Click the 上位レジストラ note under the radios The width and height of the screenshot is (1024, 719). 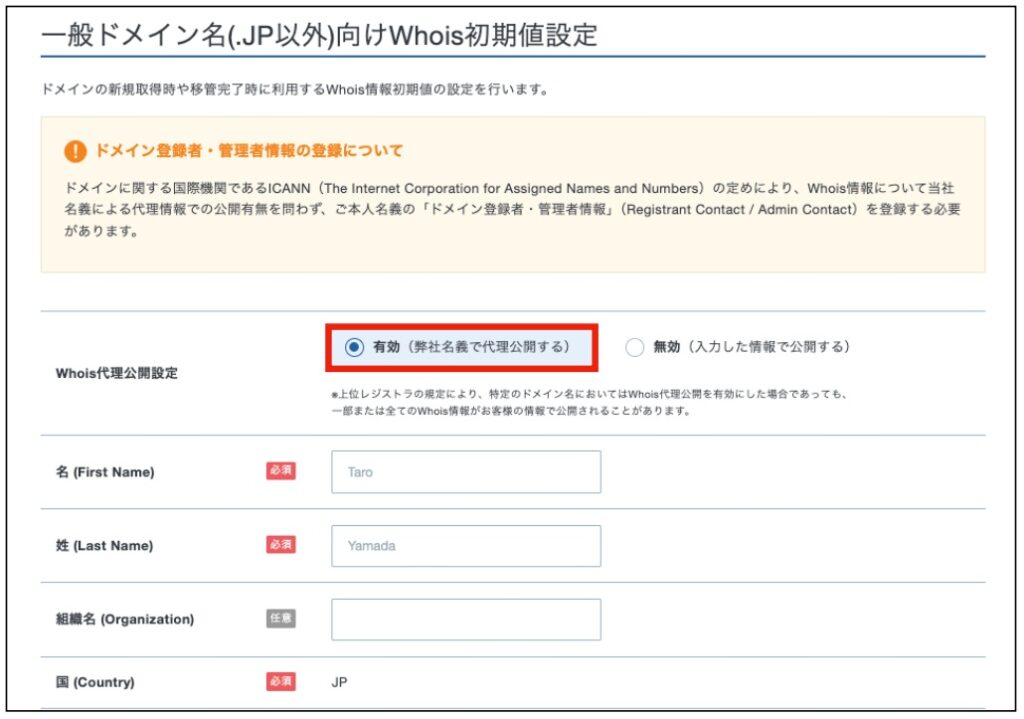click(x=590, y=402)
